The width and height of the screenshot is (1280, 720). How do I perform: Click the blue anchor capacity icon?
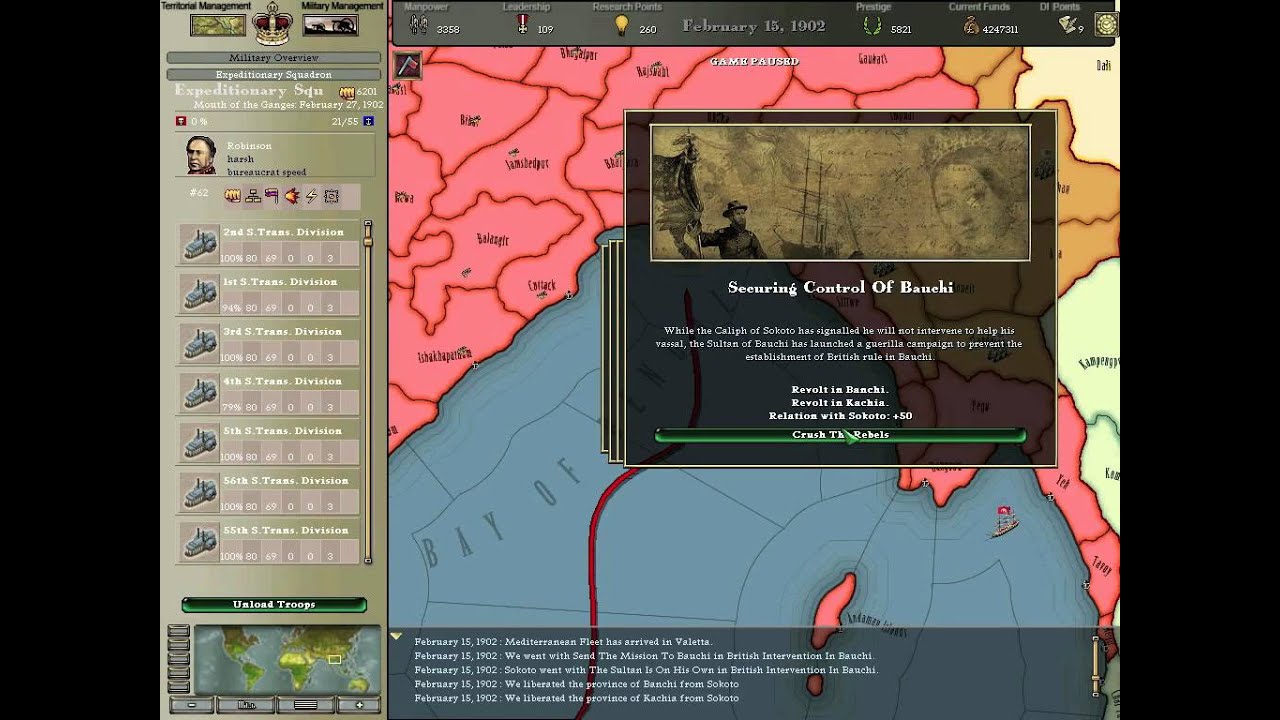point(368,121)
